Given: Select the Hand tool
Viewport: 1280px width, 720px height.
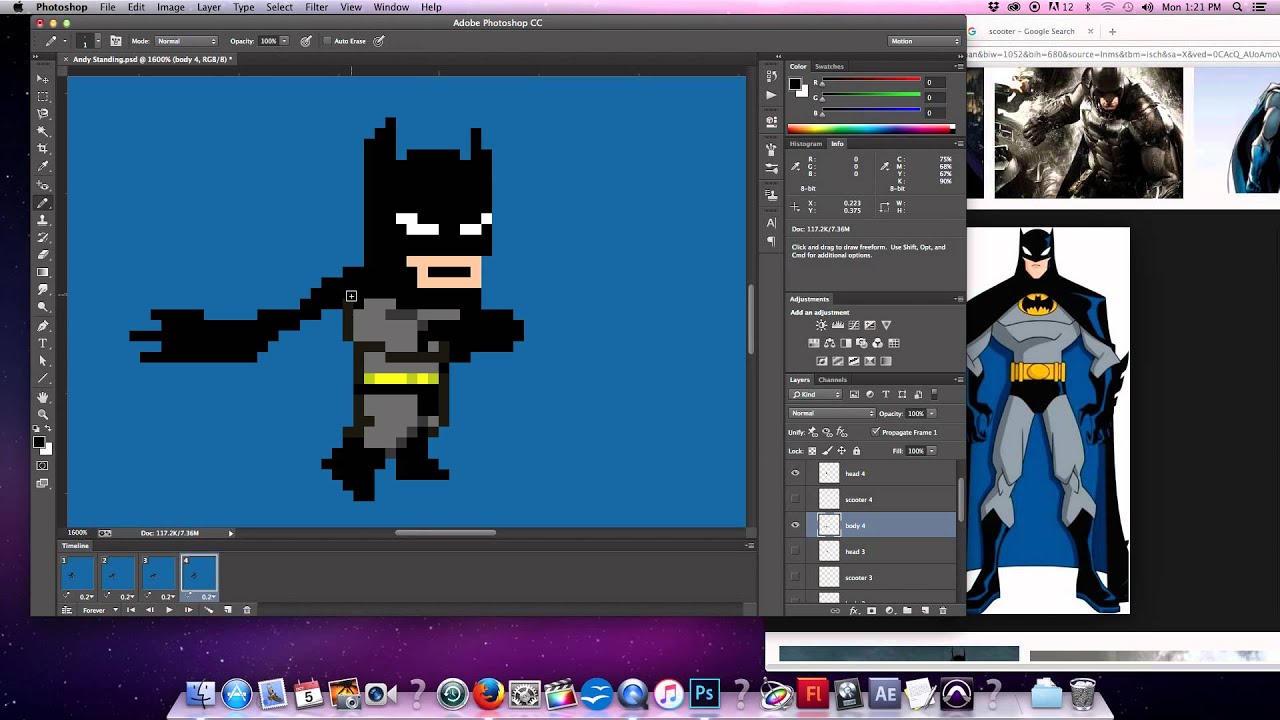Looking at the screenshot, I should (43, 397).
